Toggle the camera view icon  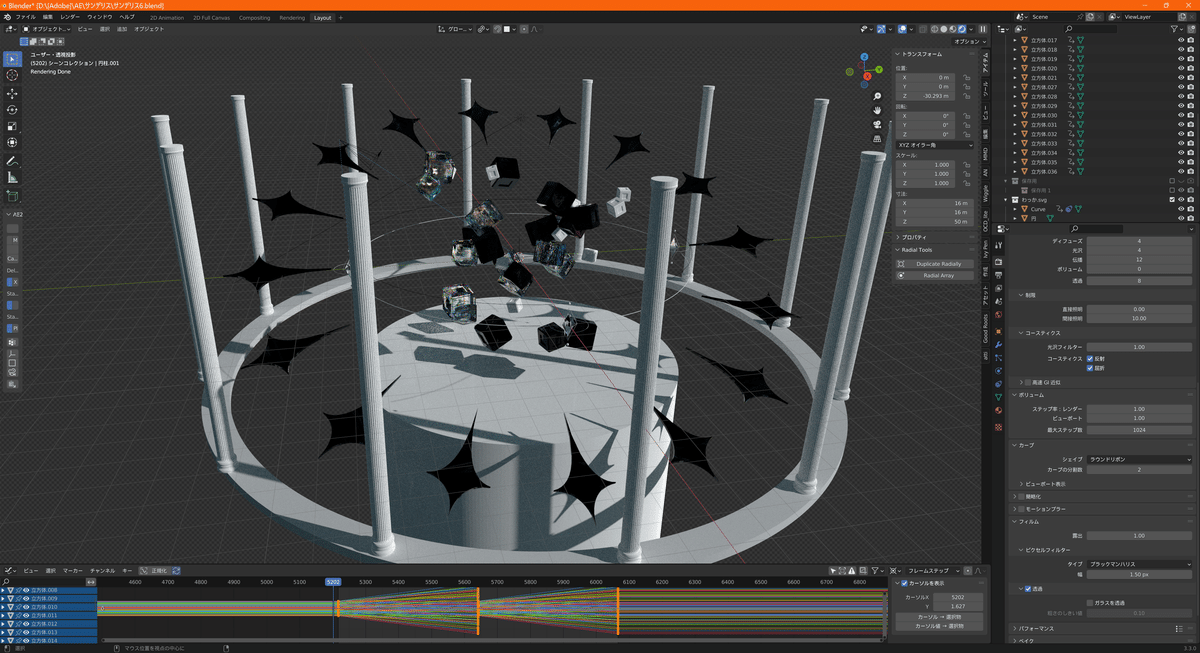(x=876, y=124)
